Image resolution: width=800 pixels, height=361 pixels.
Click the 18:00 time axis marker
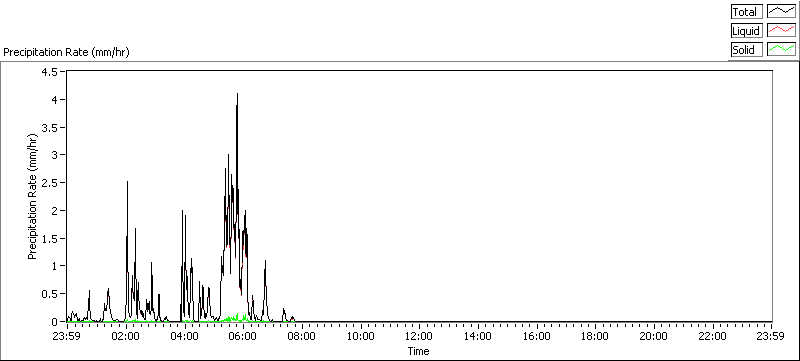pyautogui.click(x=595, y=336)
